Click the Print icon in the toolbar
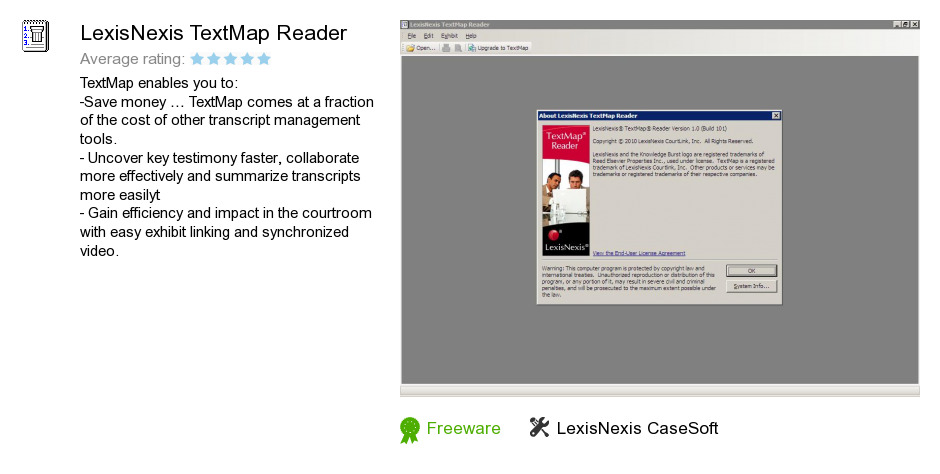The image size is (940, 474). point(446,48)
